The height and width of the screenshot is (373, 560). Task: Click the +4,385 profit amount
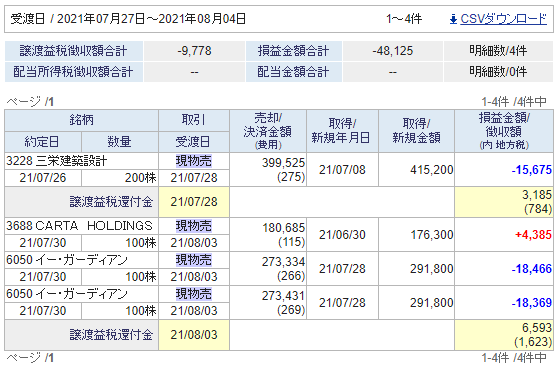coord(533,235)
